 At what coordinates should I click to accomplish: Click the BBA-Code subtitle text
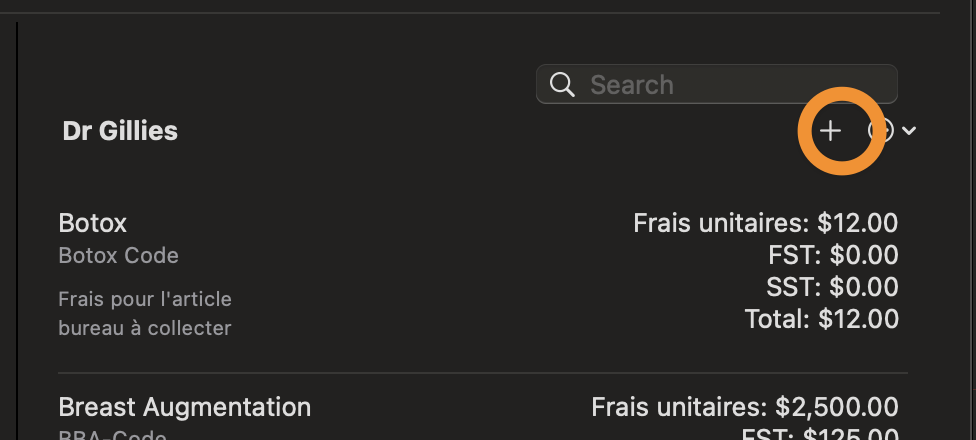coord(112,435)
